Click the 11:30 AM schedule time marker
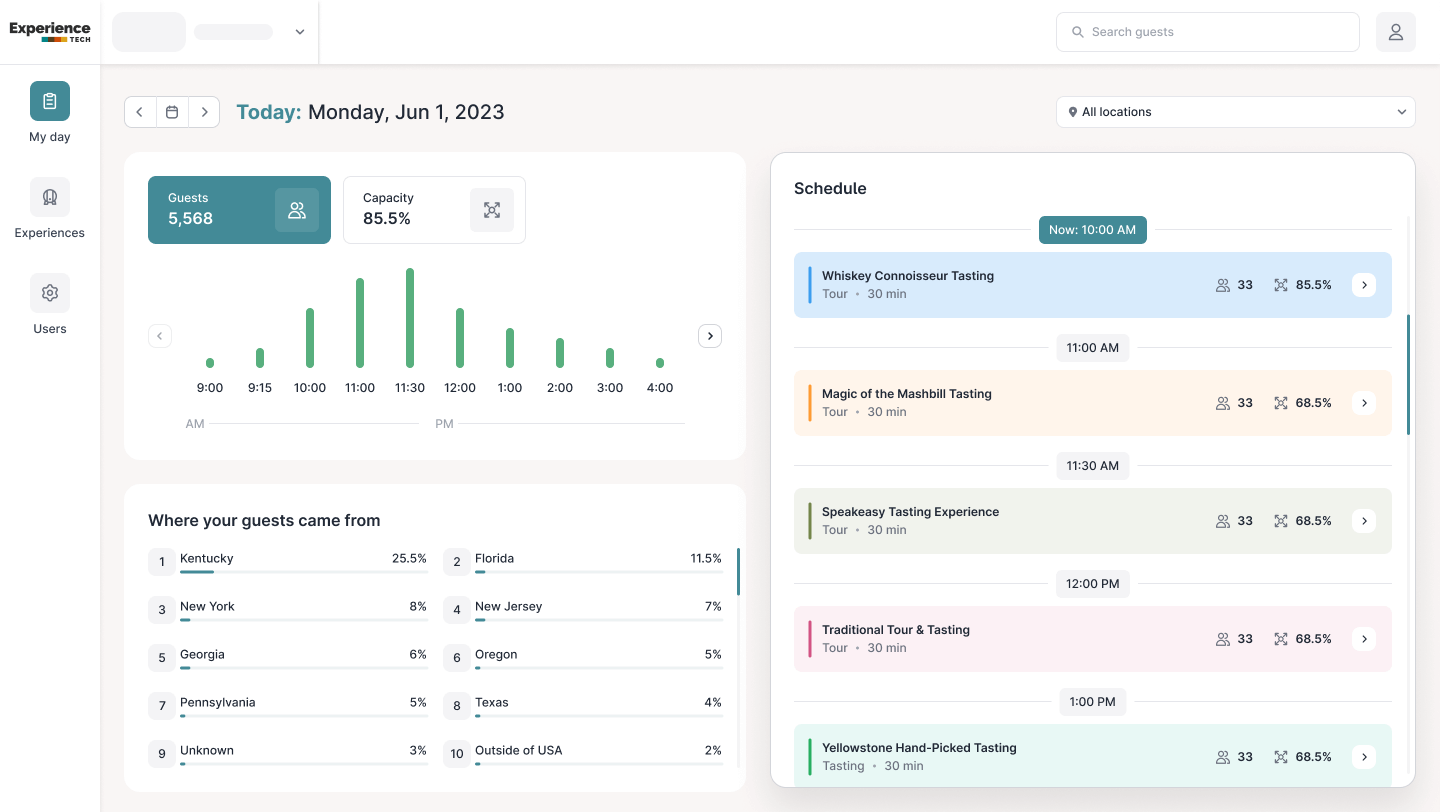This screenshot has height=812, width=1440. (x=1093, y=466)
